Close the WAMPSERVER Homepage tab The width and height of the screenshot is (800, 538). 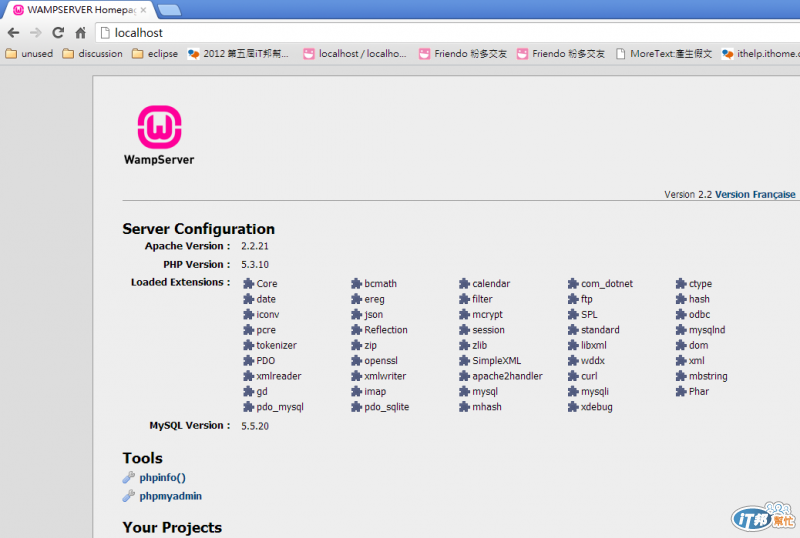(143, 10)
